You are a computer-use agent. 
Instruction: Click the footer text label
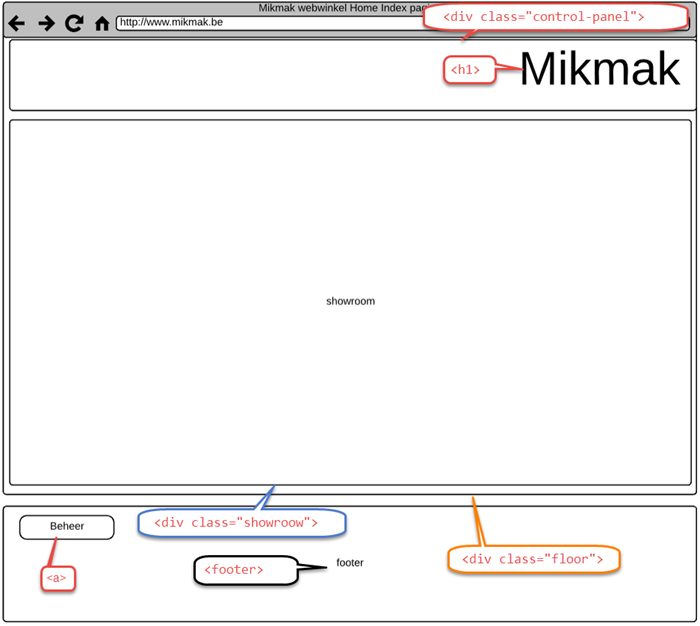(x=350, y=563)
